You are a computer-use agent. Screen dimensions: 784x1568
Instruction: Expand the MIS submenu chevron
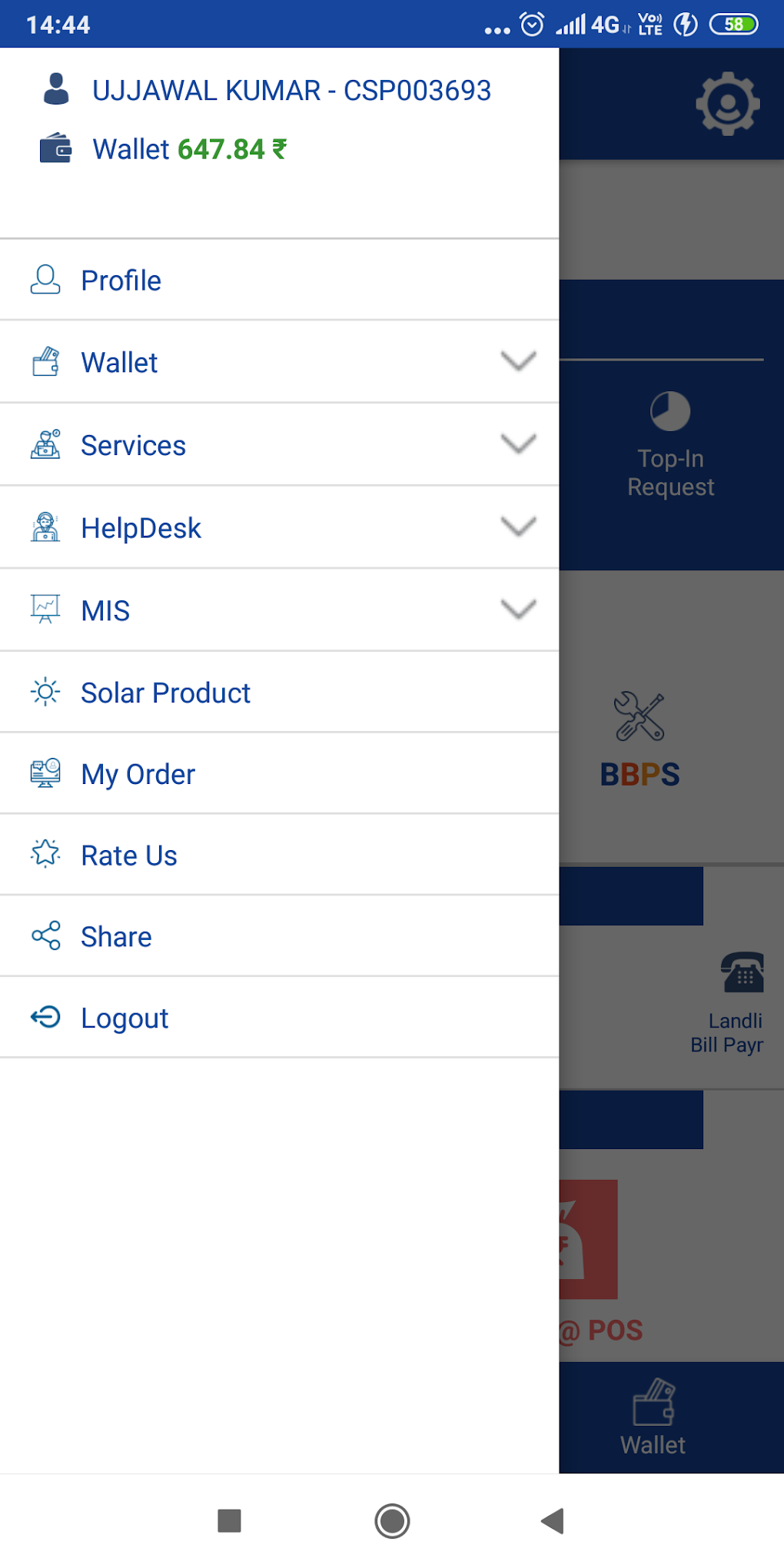tap(518, 610)
